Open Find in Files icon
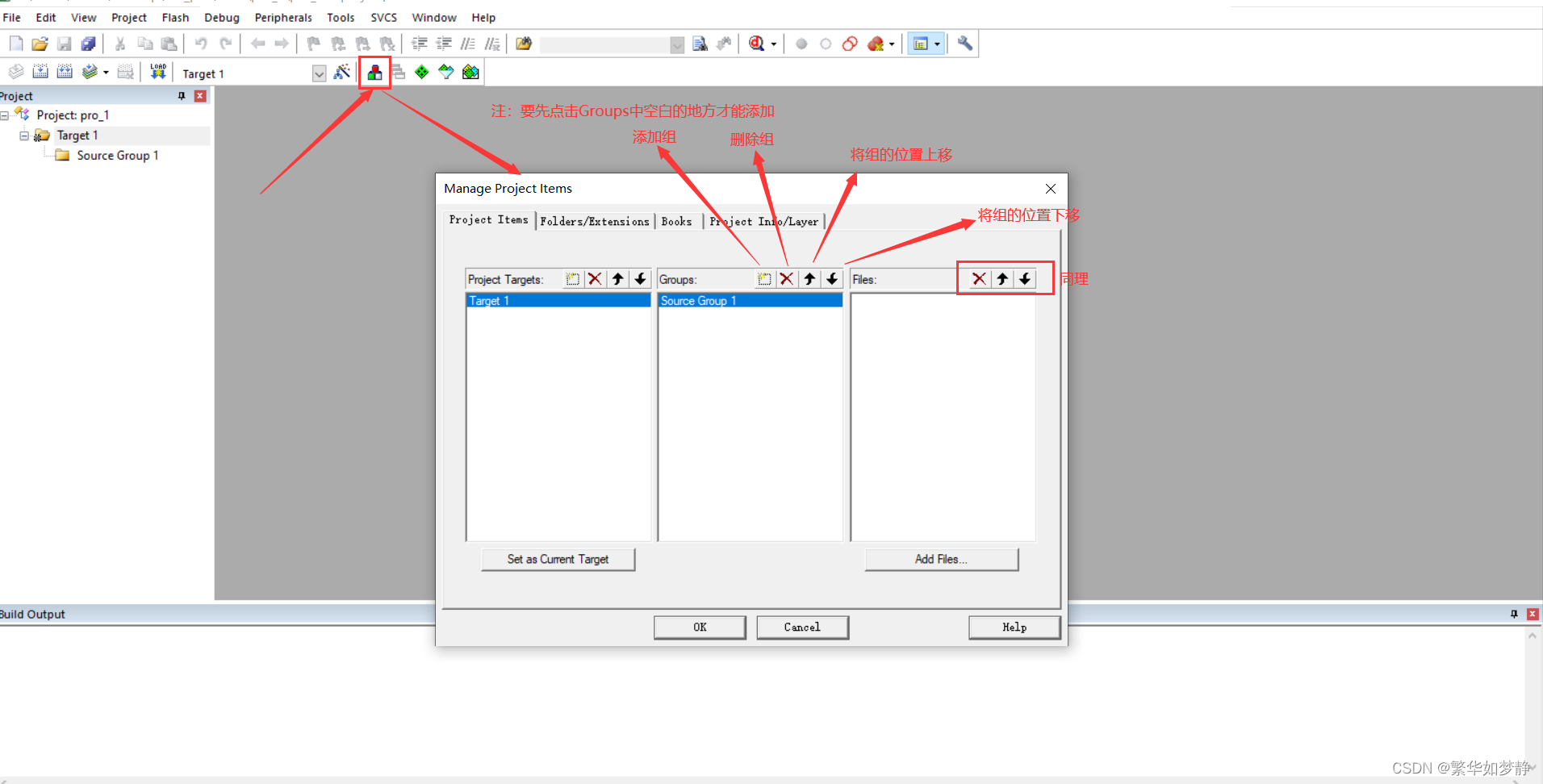This screenshot has width=1543, height=784. pos(524,44)
